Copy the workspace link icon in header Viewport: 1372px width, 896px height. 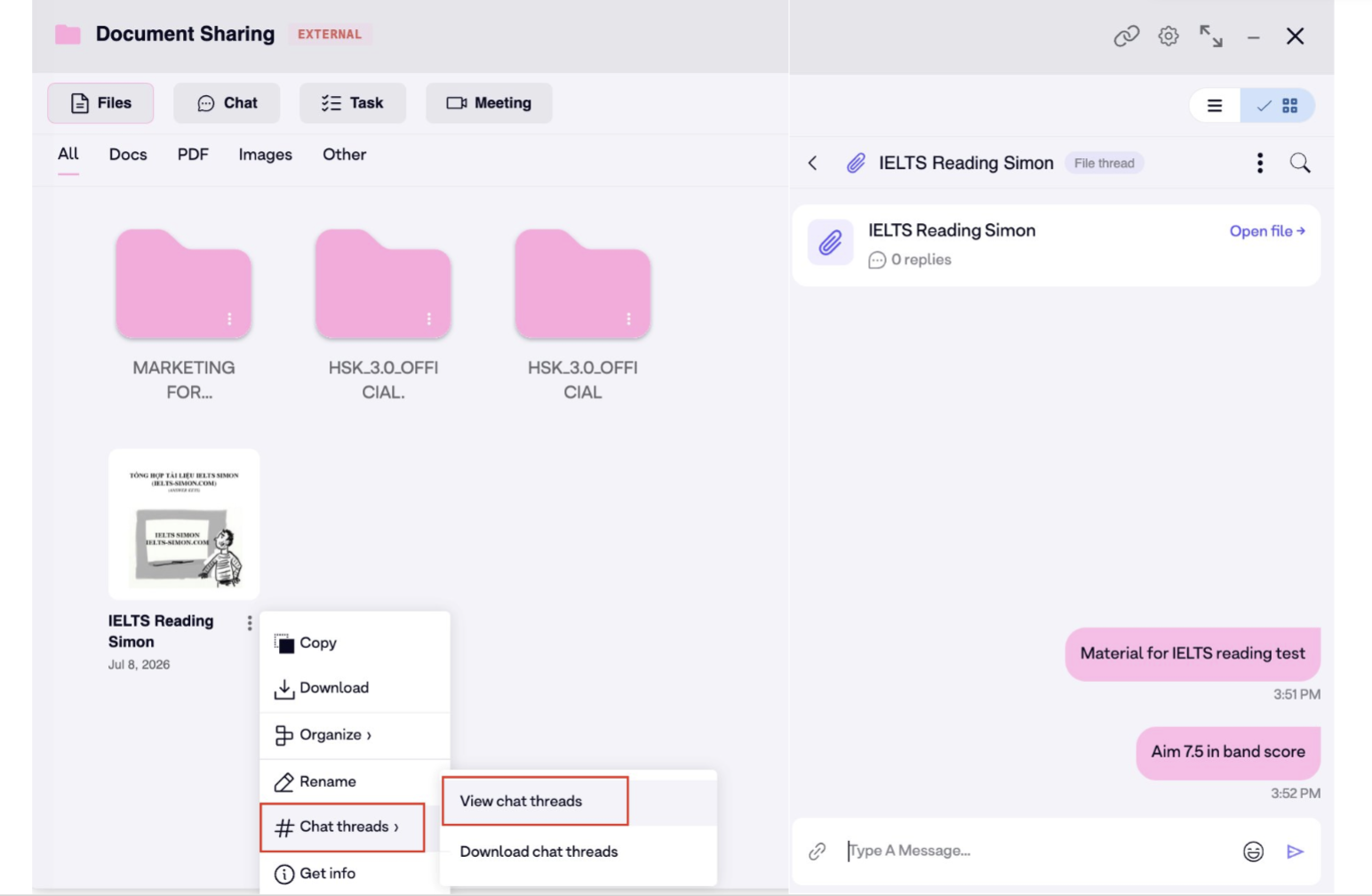pos(1126,36)
